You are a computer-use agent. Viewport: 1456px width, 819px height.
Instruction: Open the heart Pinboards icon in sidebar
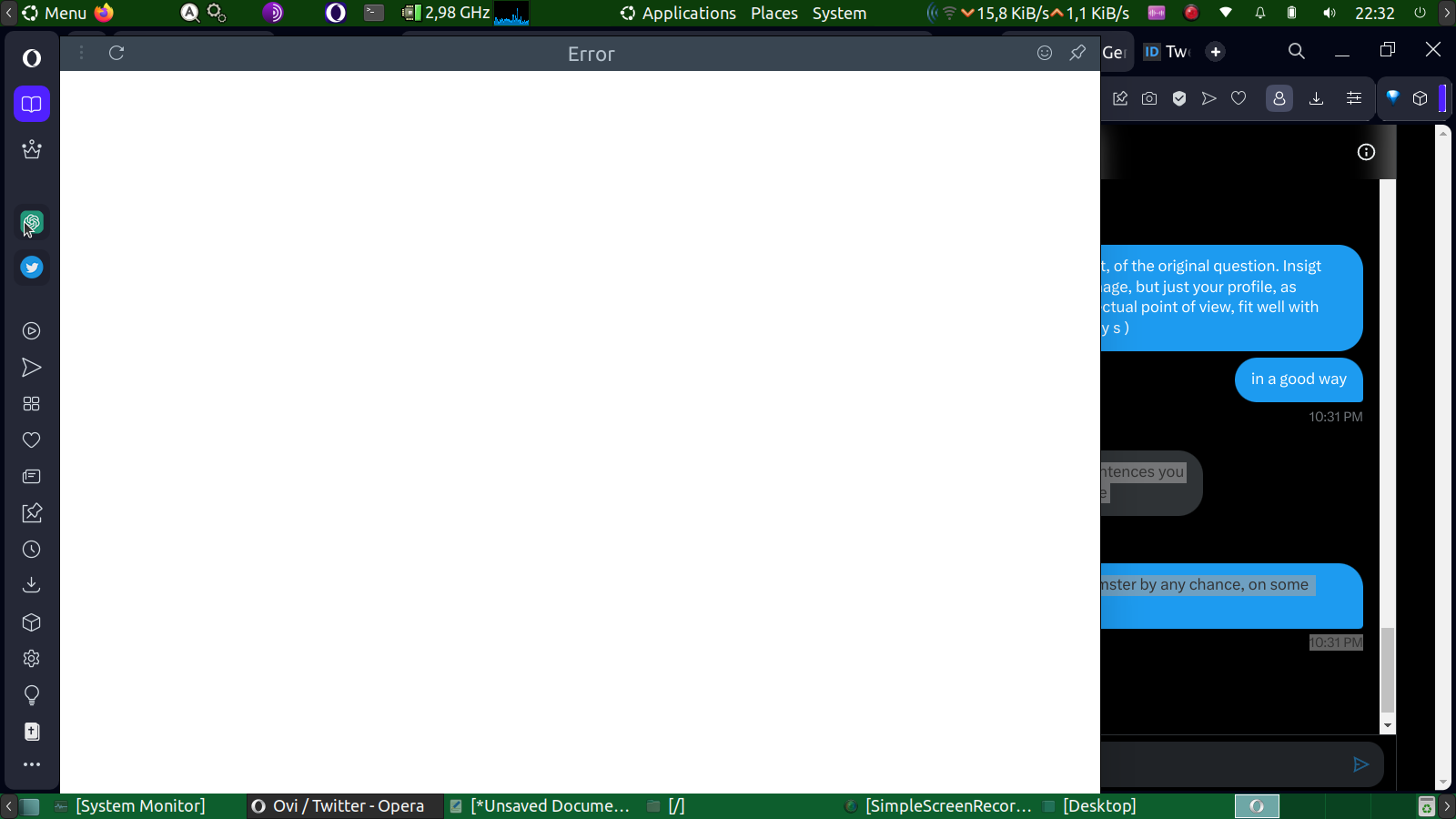pos(32,440)
